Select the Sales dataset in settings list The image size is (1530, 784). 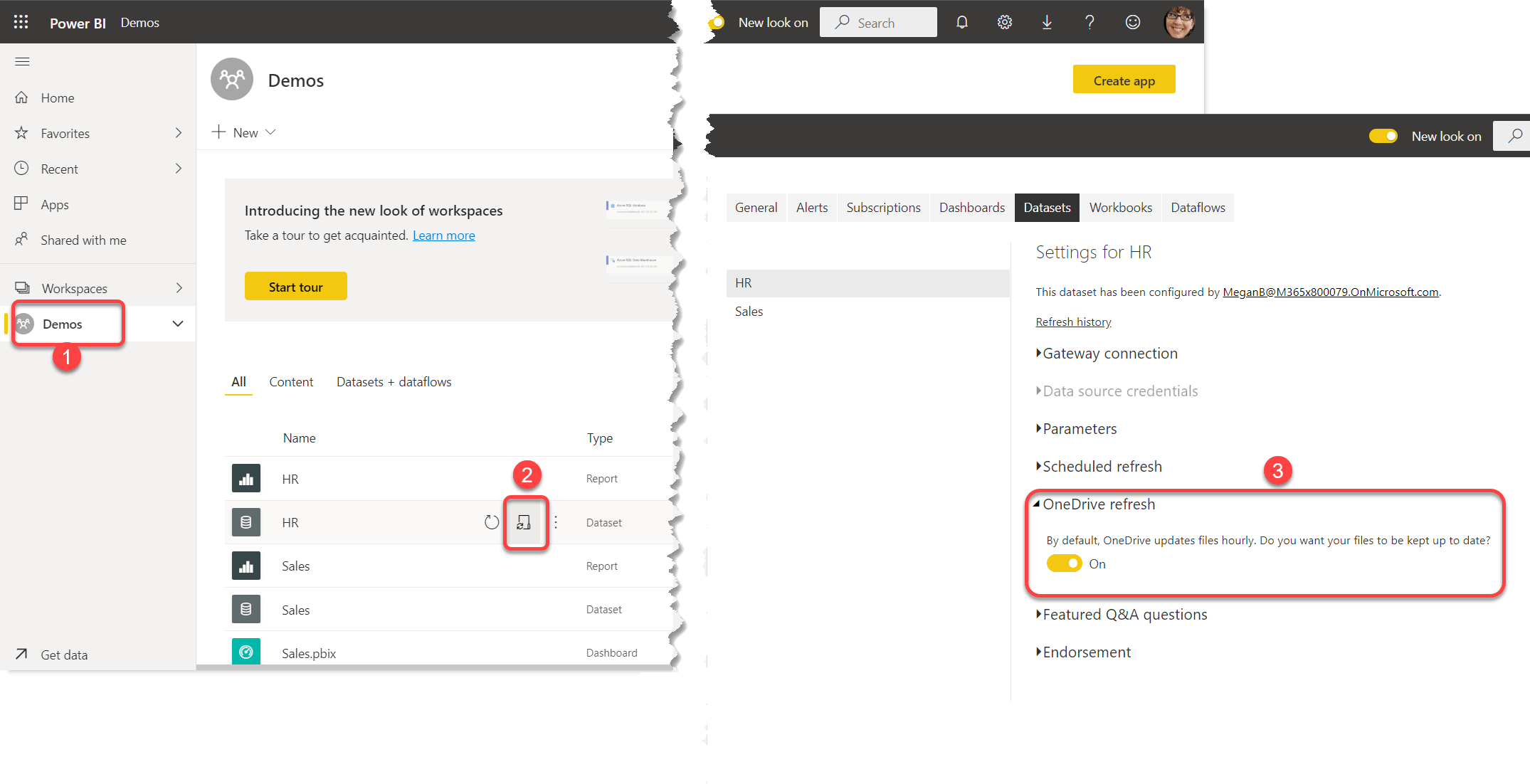click(x=868, y=312)
